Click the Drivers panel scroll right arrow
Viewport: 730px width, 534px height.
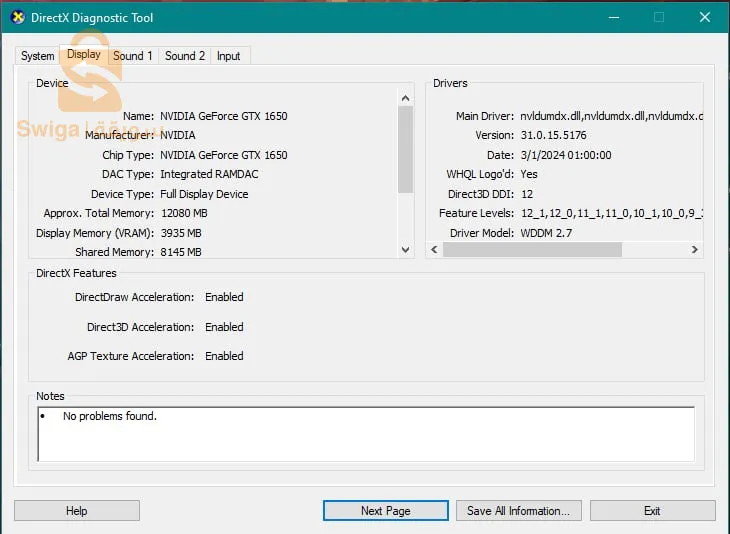click(695, 250)
